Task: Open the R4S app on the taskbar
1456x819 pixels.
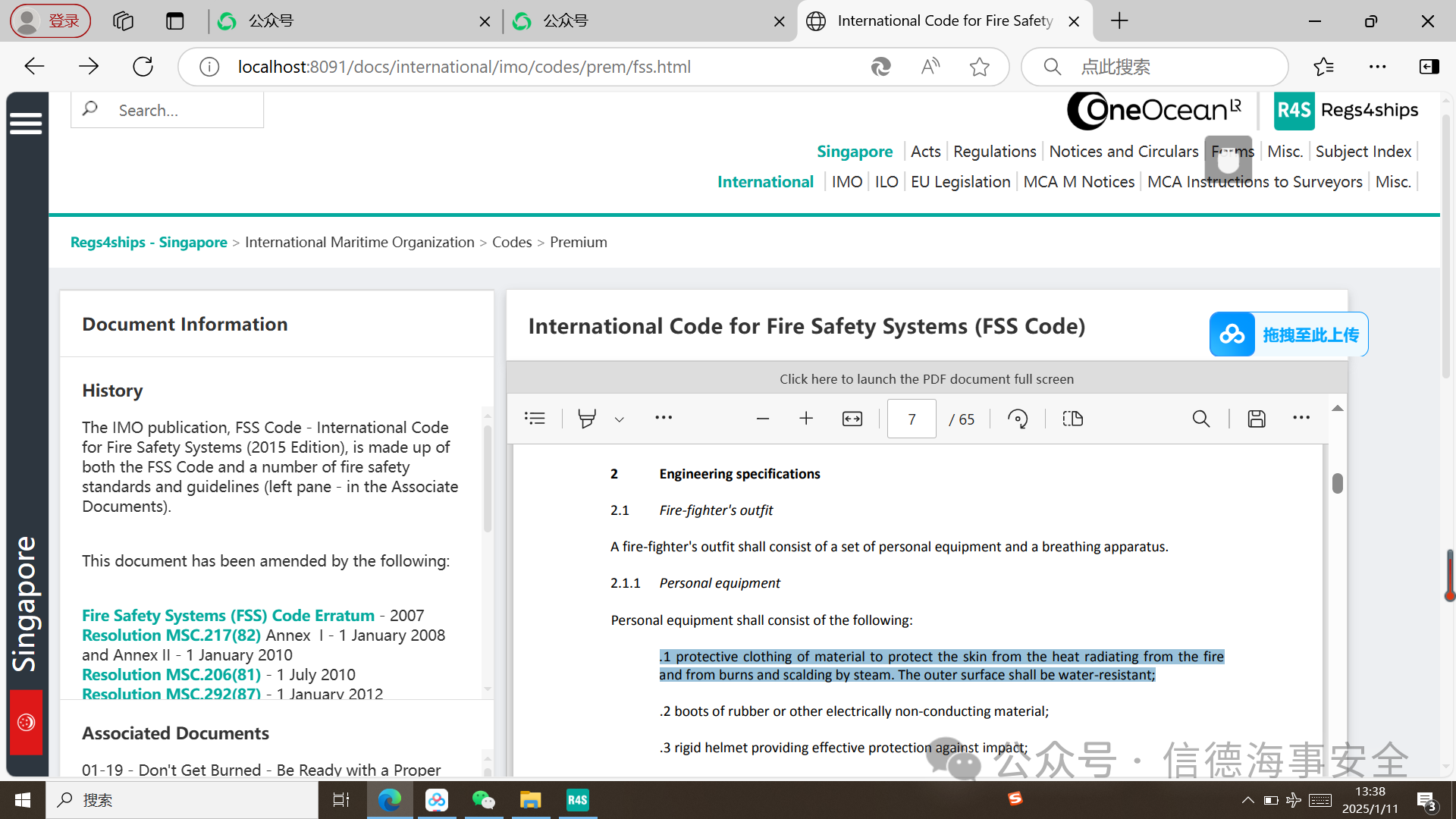Action: coord(577,800)
